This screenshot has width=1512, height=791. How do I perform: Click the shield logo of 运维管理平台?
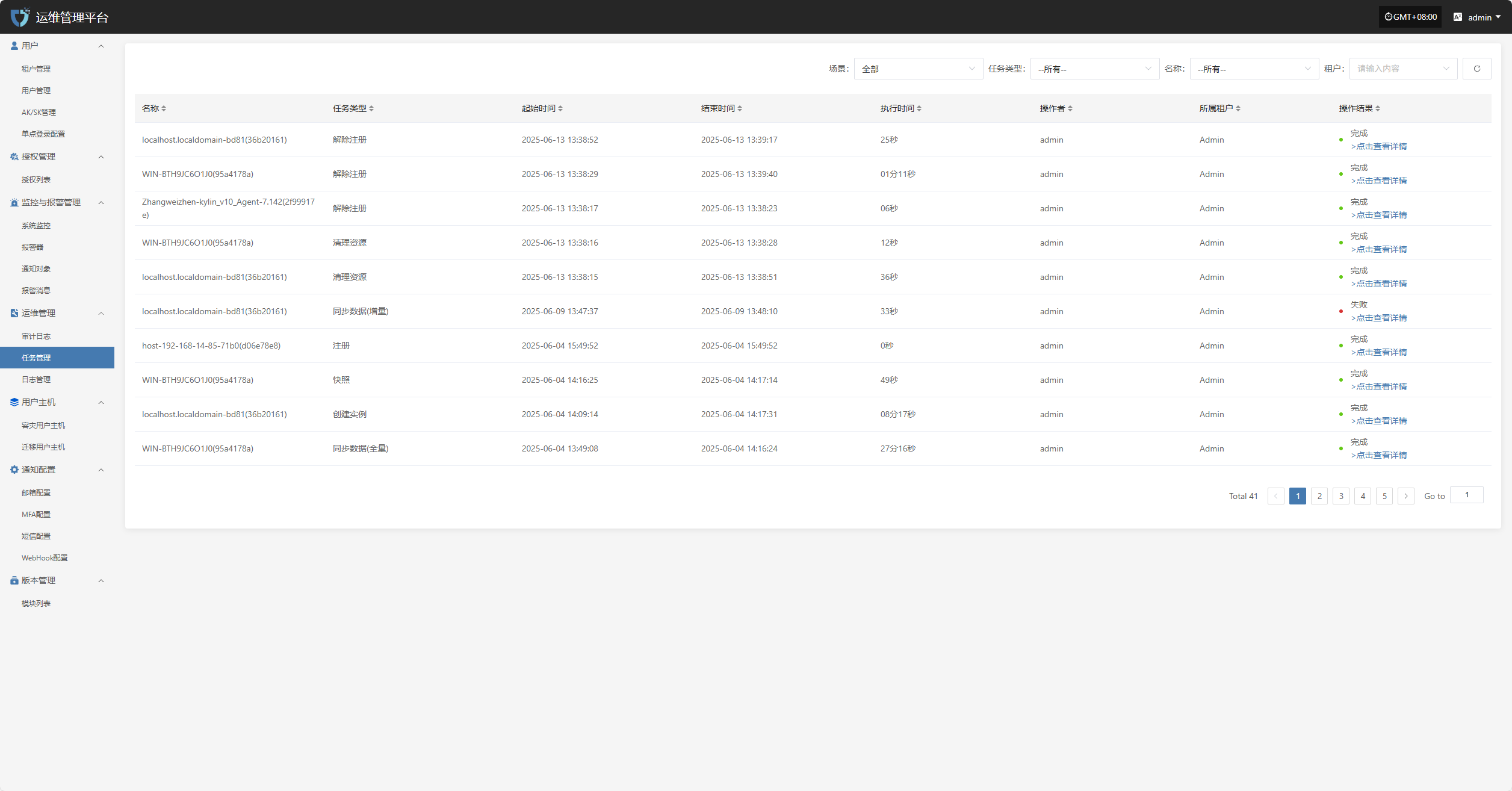pyautogui.click(x=20, y=17)
